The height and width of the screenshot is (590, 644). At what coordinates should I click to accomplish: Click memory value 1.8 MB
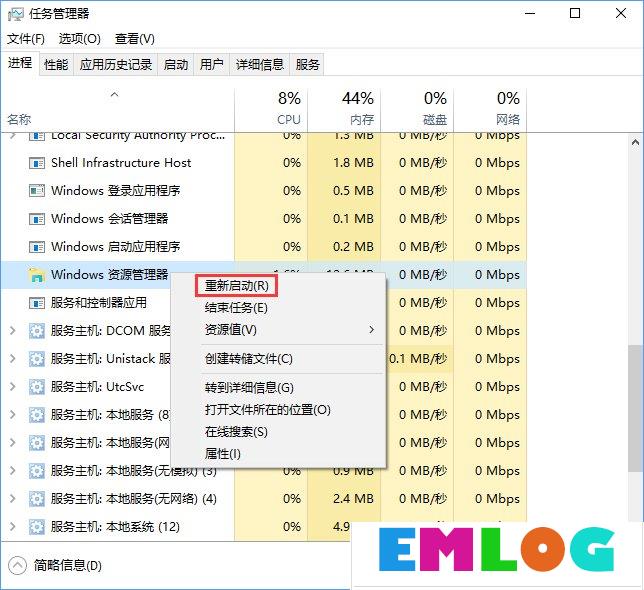click(353, 163)
